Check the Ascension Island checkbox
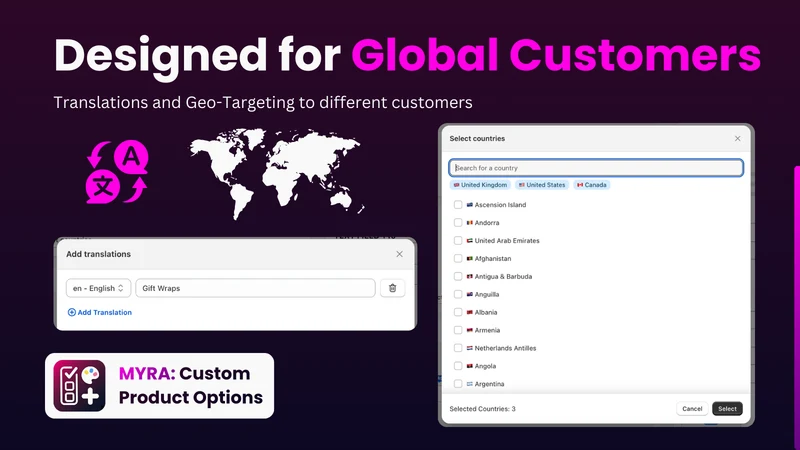The height and width of the screenshot is (450, 800). [x=458, y=205]
